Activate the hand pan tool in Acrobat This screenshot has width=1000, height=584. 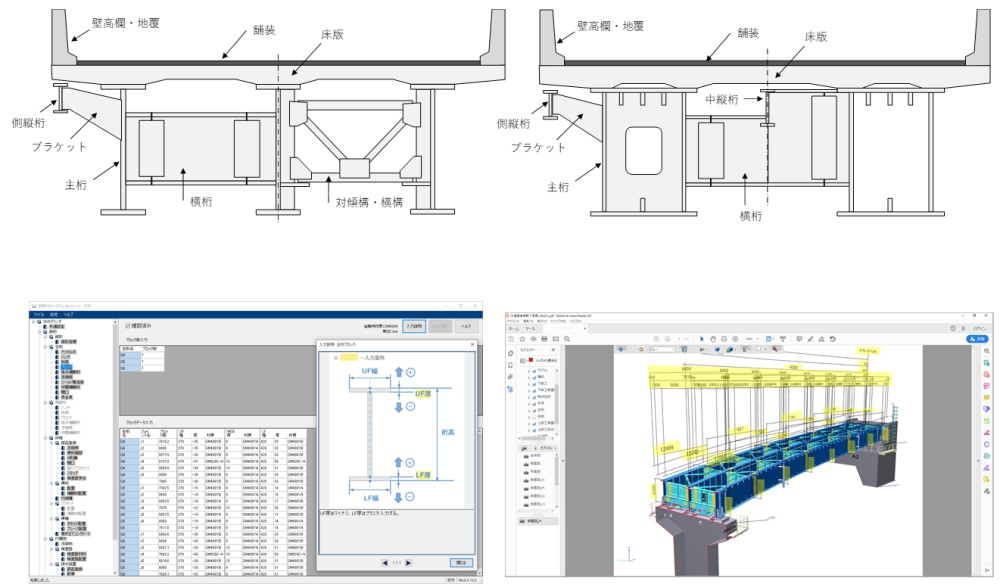[713, 339]
